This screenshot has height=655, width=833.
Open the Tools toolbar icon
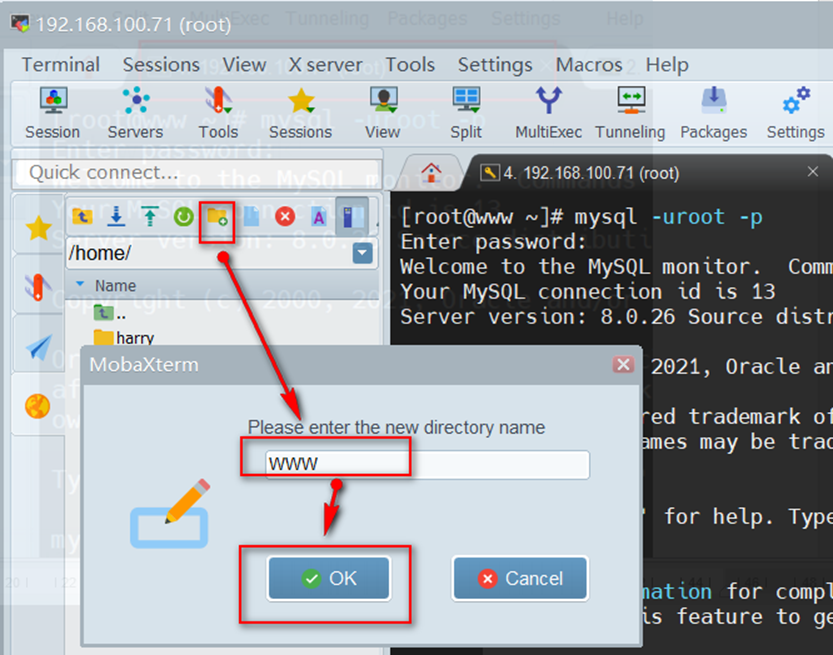pos(218,113)
